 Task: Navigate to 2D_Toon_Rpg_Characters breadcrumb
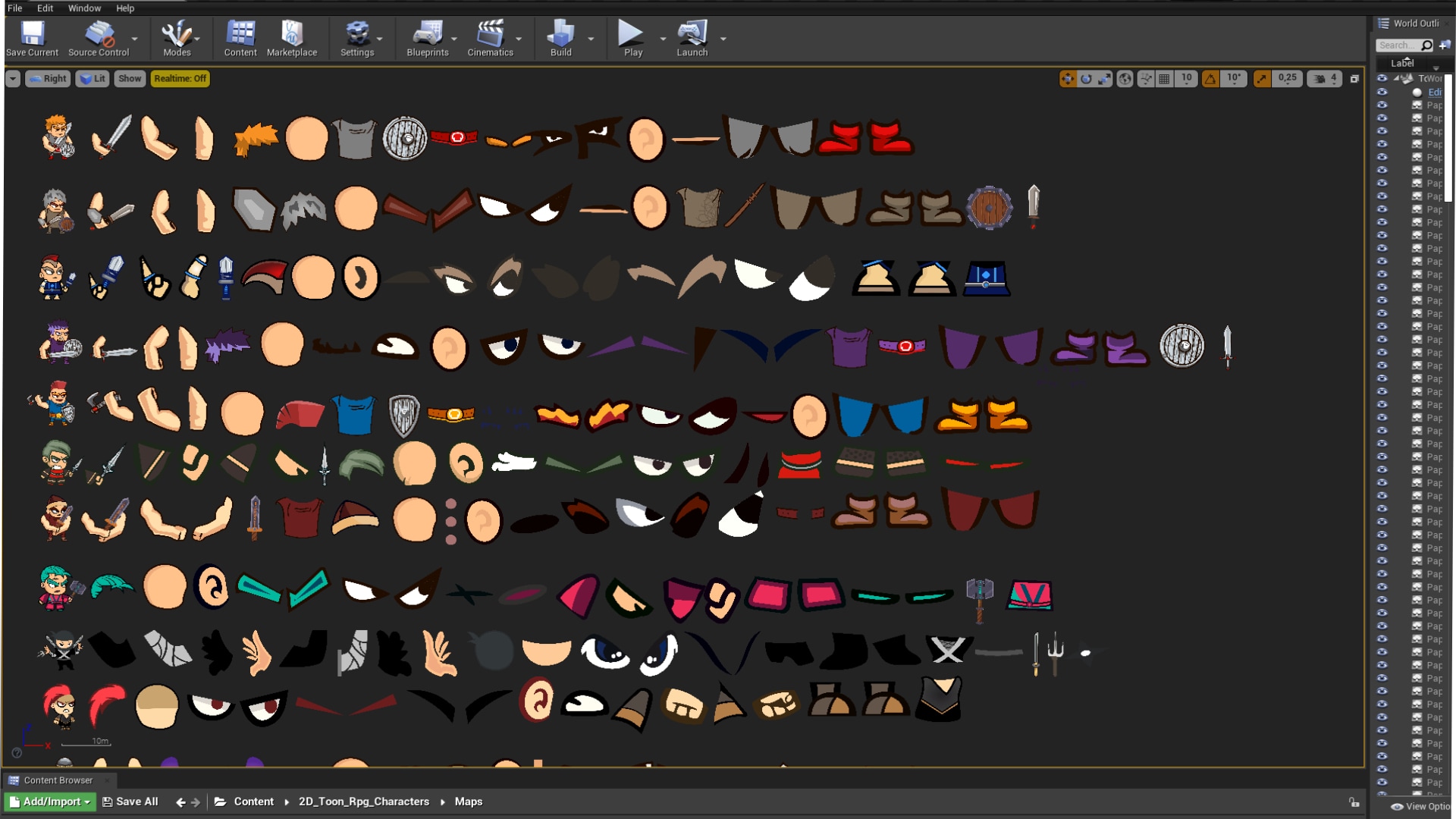click(364, 801)
